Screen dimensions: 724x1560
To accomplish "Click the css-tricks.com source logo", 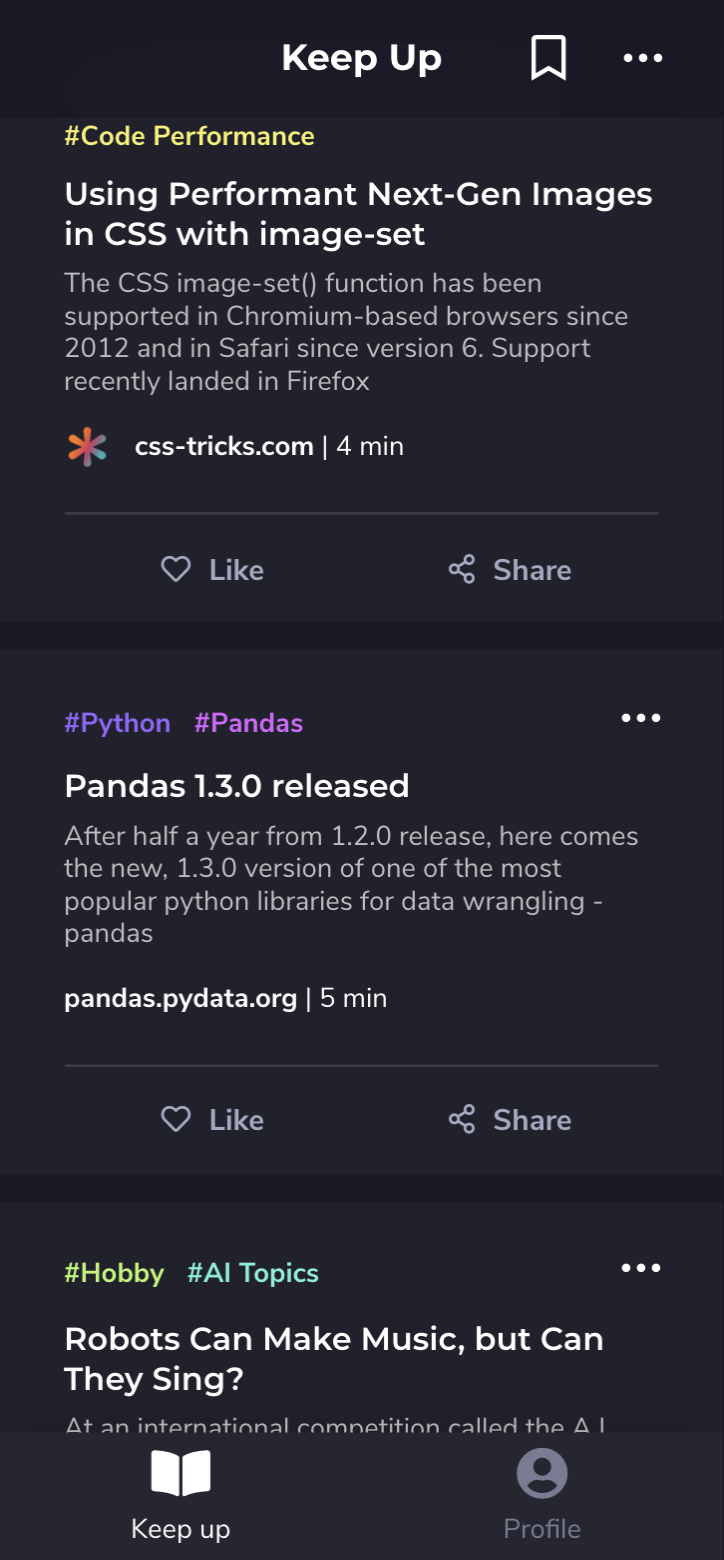I will point(87,446).
